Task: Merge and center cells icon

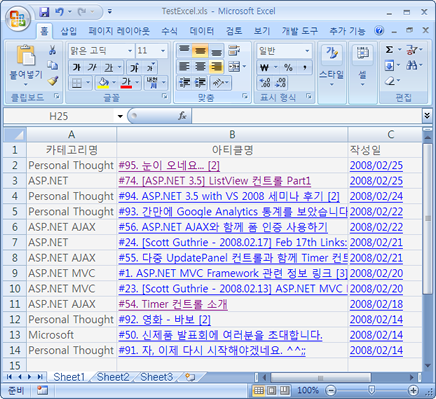Action: [234, 67]
